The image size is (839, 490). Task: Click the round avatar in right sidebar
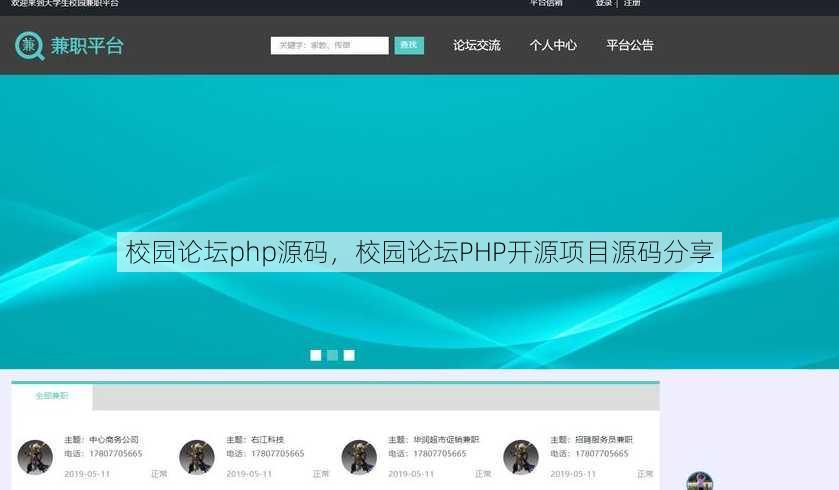pos(699,481)
